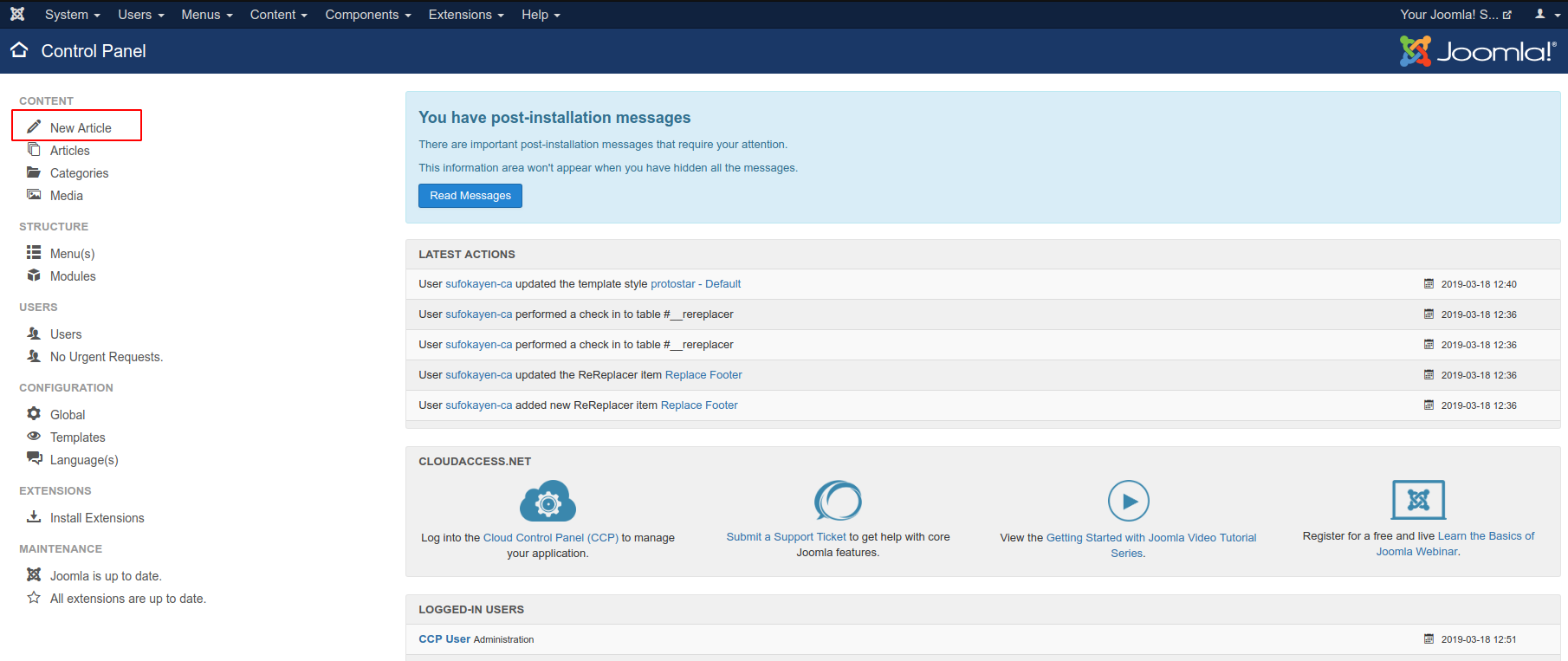Click 'protostar - Default' template style link
This screenshot has height=661, width=1568.
coord(696,284)
